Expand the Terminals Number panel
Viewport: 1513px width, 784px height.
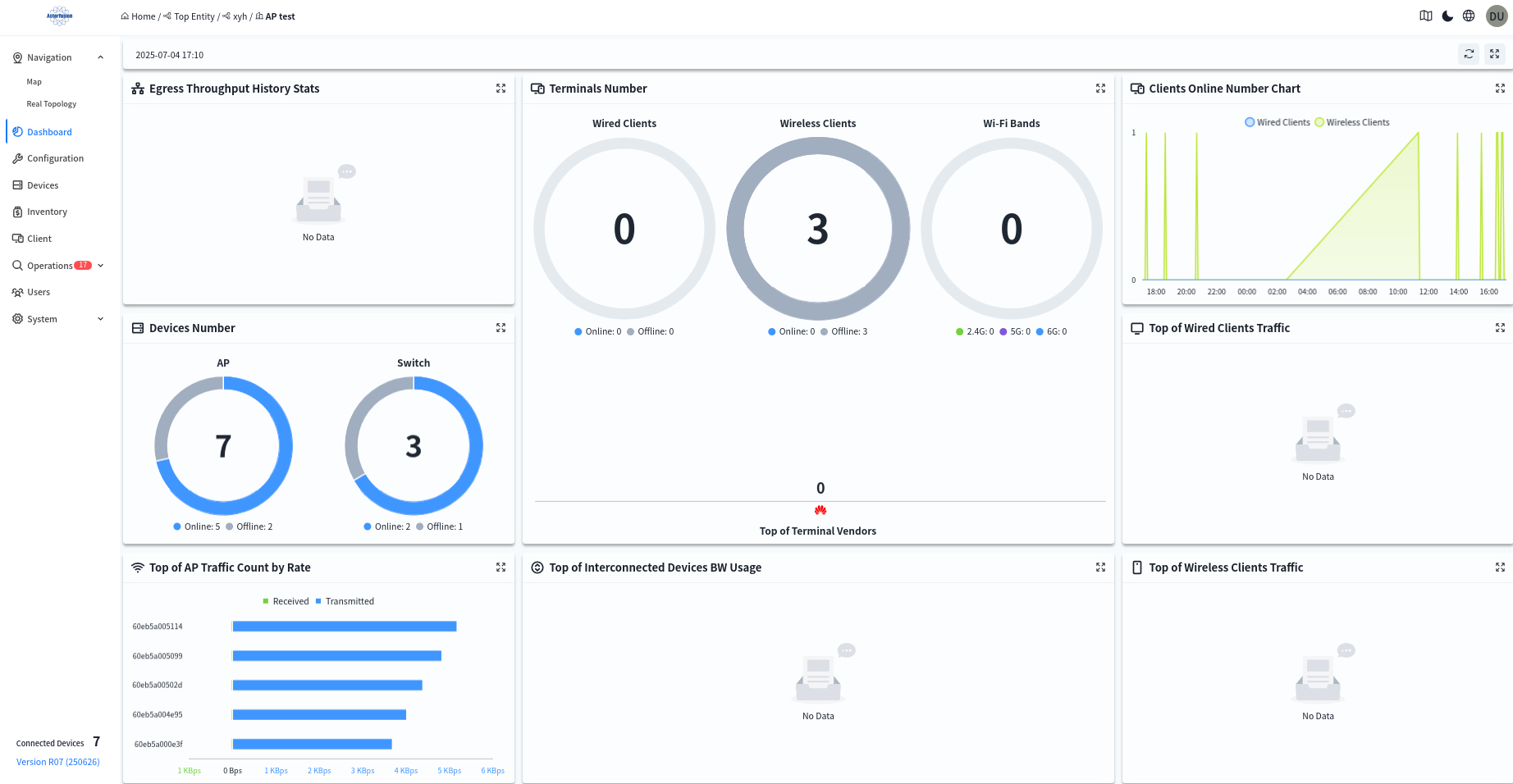tap(1100, 89)
